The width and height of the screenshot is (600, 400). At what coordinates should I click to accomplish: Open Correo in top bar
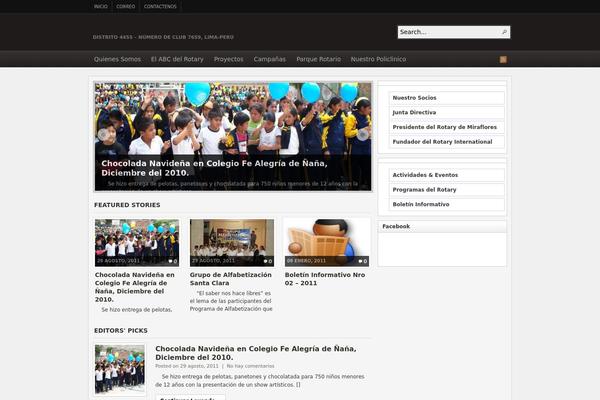click(x=126, y=7)
